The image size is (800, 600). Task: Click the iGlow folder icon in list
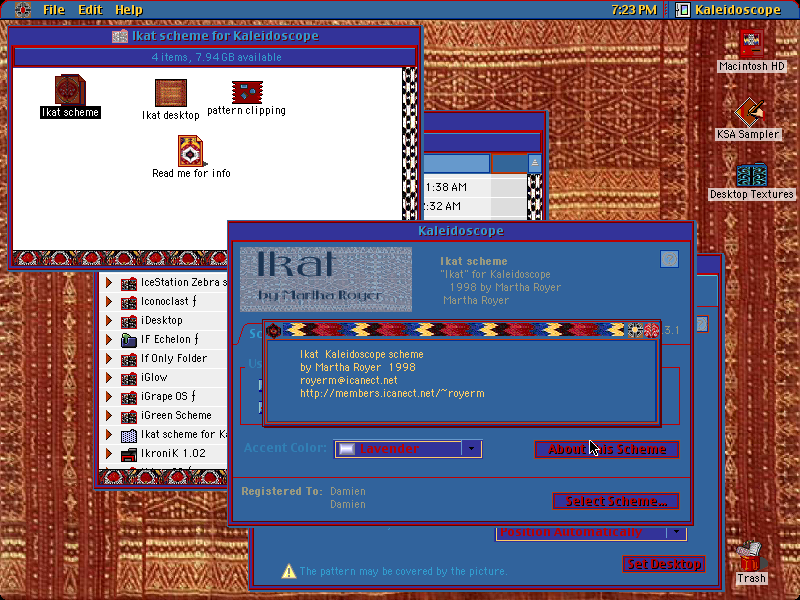coord(129,378)
